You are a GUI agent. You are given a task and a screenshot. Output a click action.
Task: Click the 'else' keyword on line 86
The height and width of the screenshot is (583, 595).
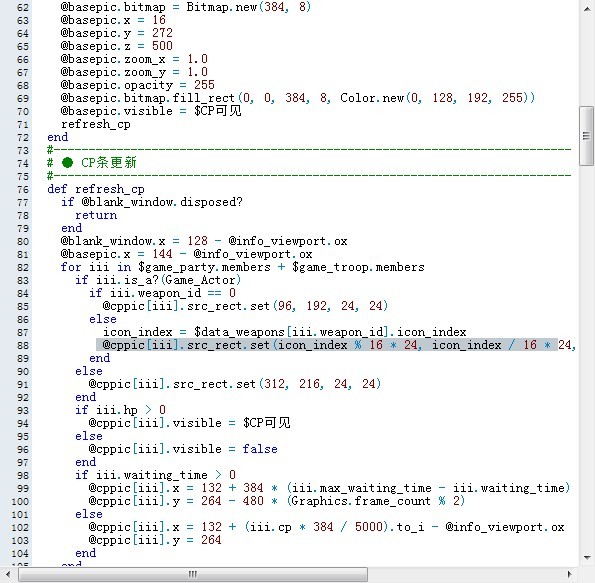point(103,319)
